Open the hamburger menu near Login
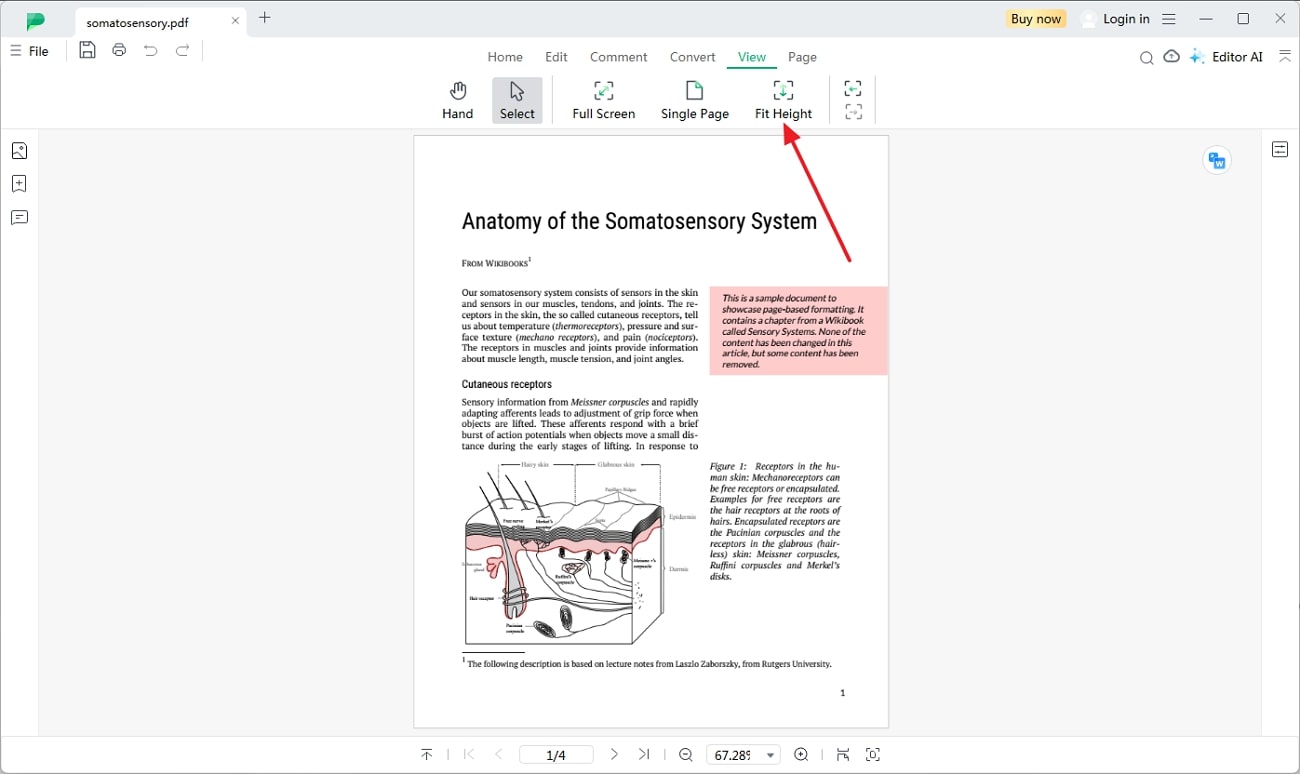1300x774 pixels. click(x=1169, y=19)
